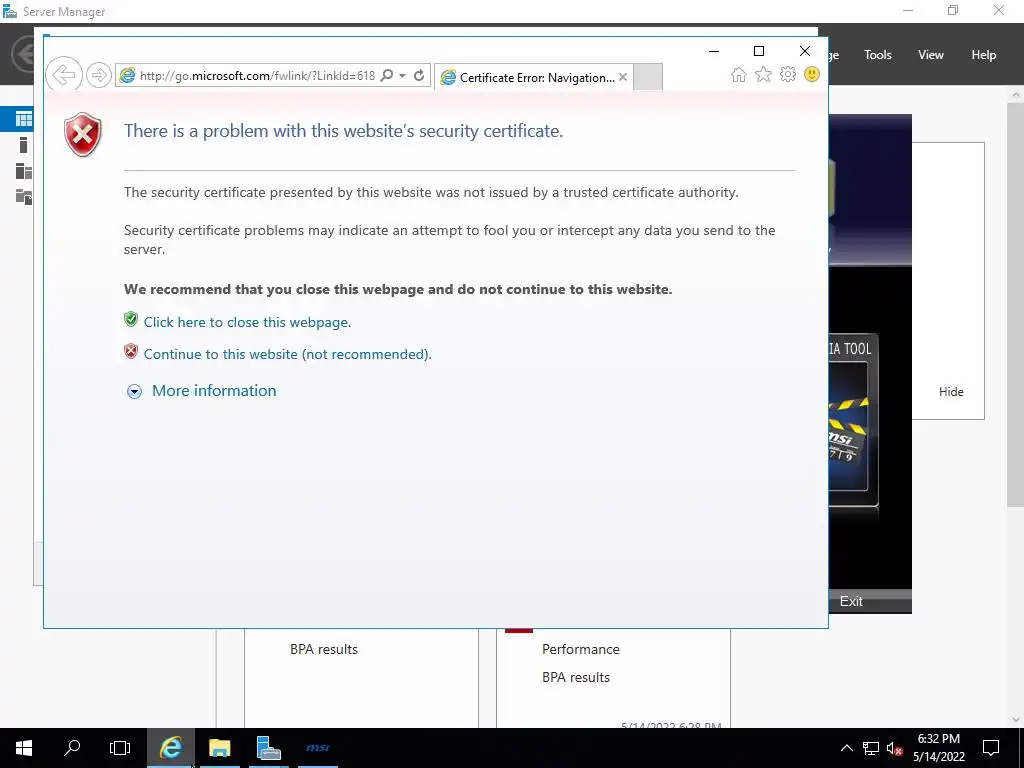Switch to MSI app taskbar icon
The width and height of the screenshot is (1024, 768).
(317, 748)
